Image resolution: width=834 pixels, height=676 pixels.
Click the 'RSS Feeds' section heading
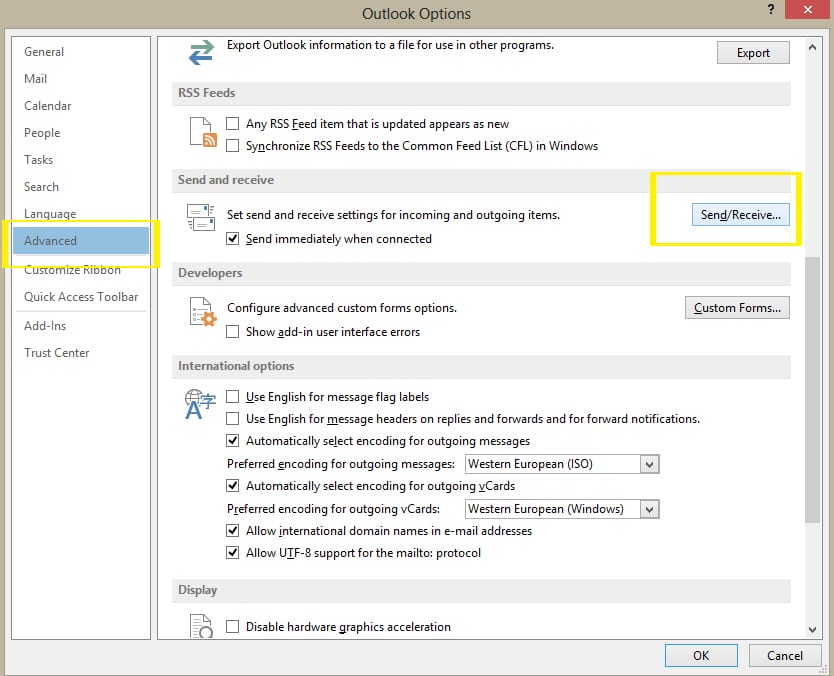point(206,93)
